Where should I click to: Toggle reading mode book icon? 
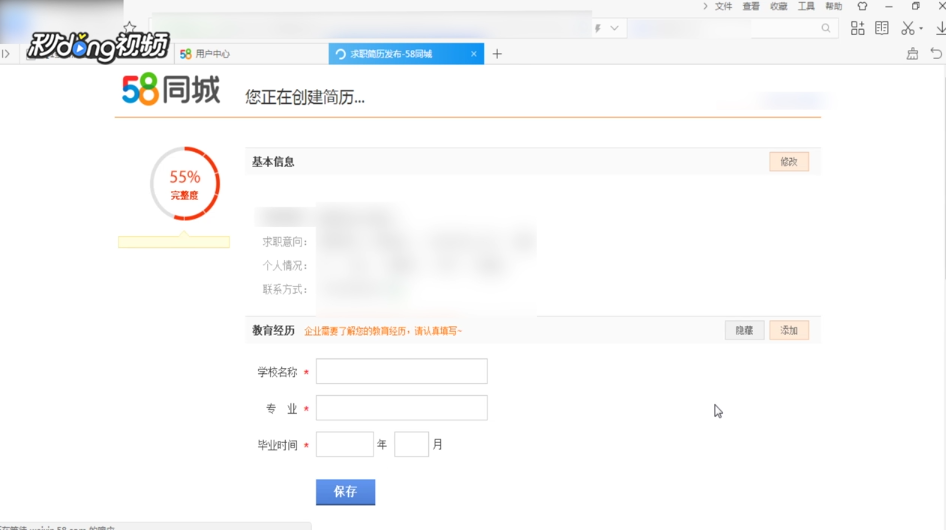coord(881,28)
